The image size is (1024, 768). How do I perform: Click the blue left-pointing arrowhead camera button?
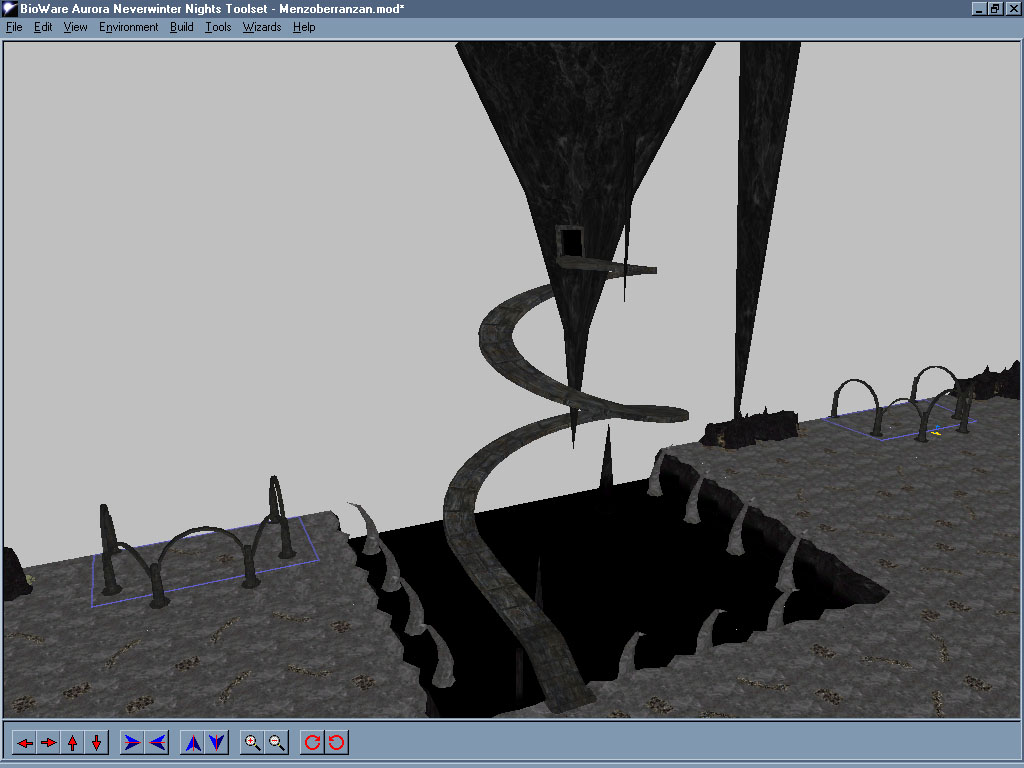[157, 743]
